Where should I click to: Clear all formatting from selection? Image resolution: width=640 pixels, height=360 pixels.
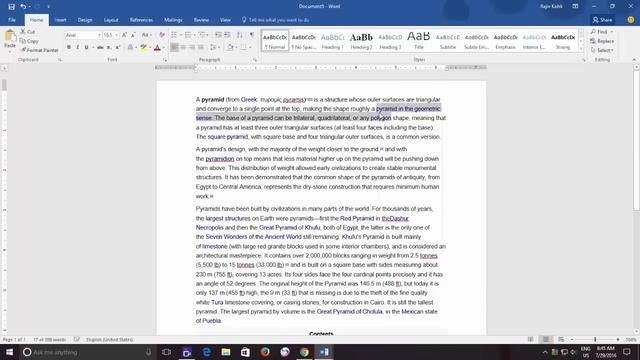pyautogui.click(x=162, y=35)
